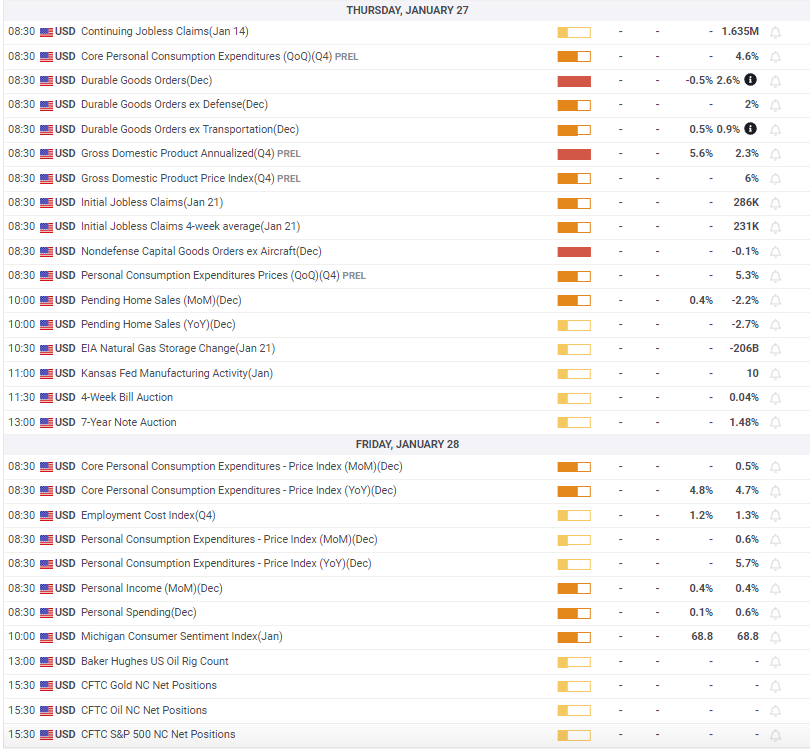The height and width of the screenshot is (749, 810).
Task: Open Durable Goods Orders(Dec) event details
Action: [x=146, y=80]
